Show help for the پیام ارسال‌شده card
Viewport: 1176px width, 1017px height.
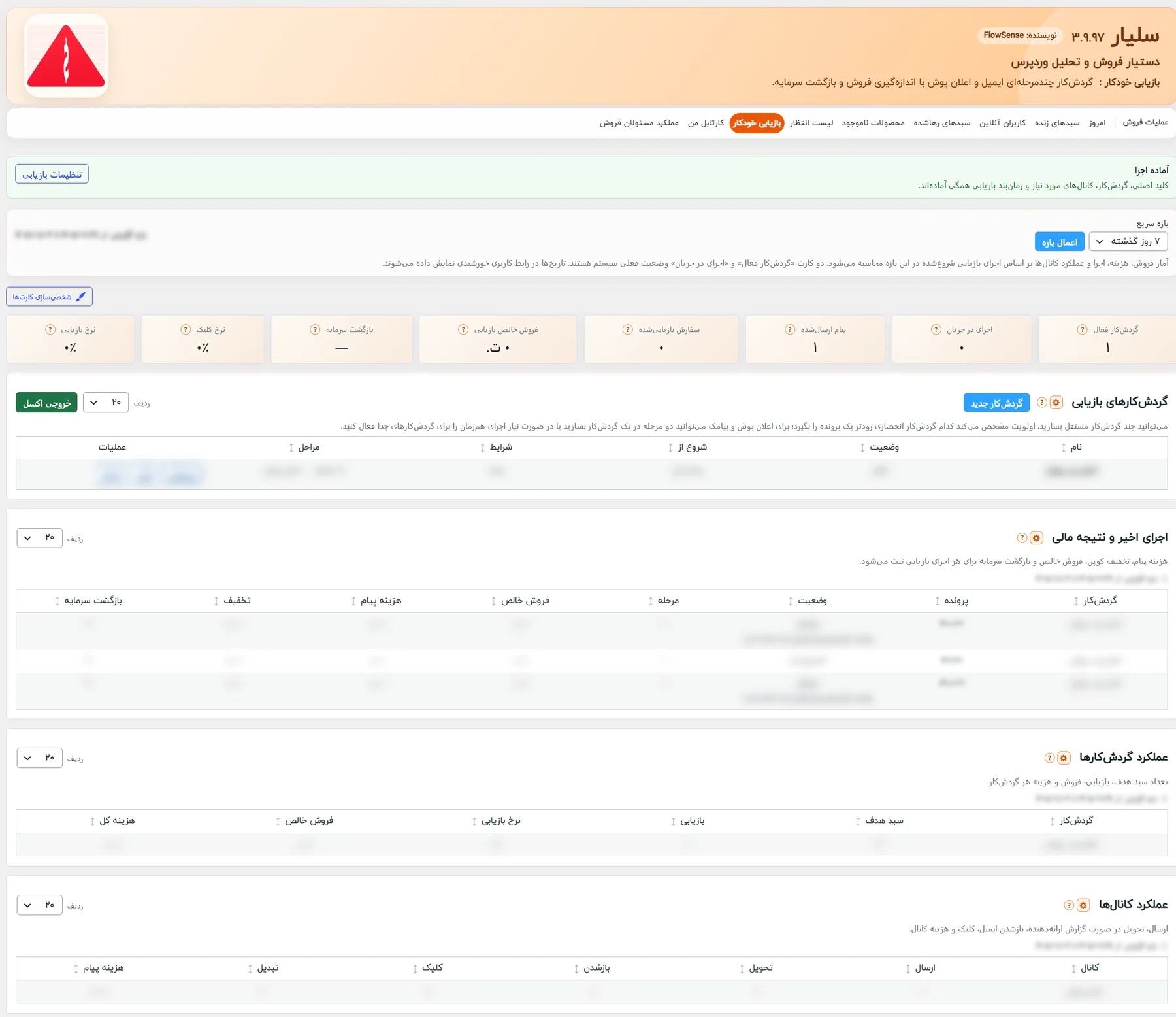[790, 329]
